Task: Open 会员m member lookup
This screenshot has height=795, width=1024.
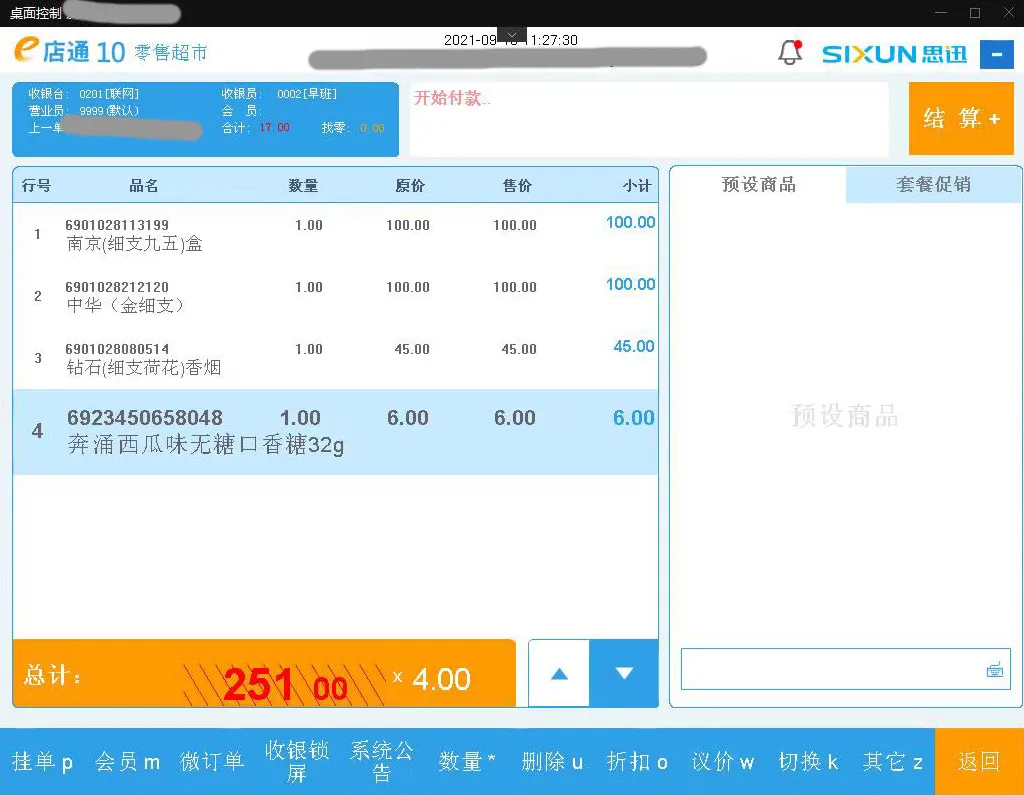Action: pos(127,761)
